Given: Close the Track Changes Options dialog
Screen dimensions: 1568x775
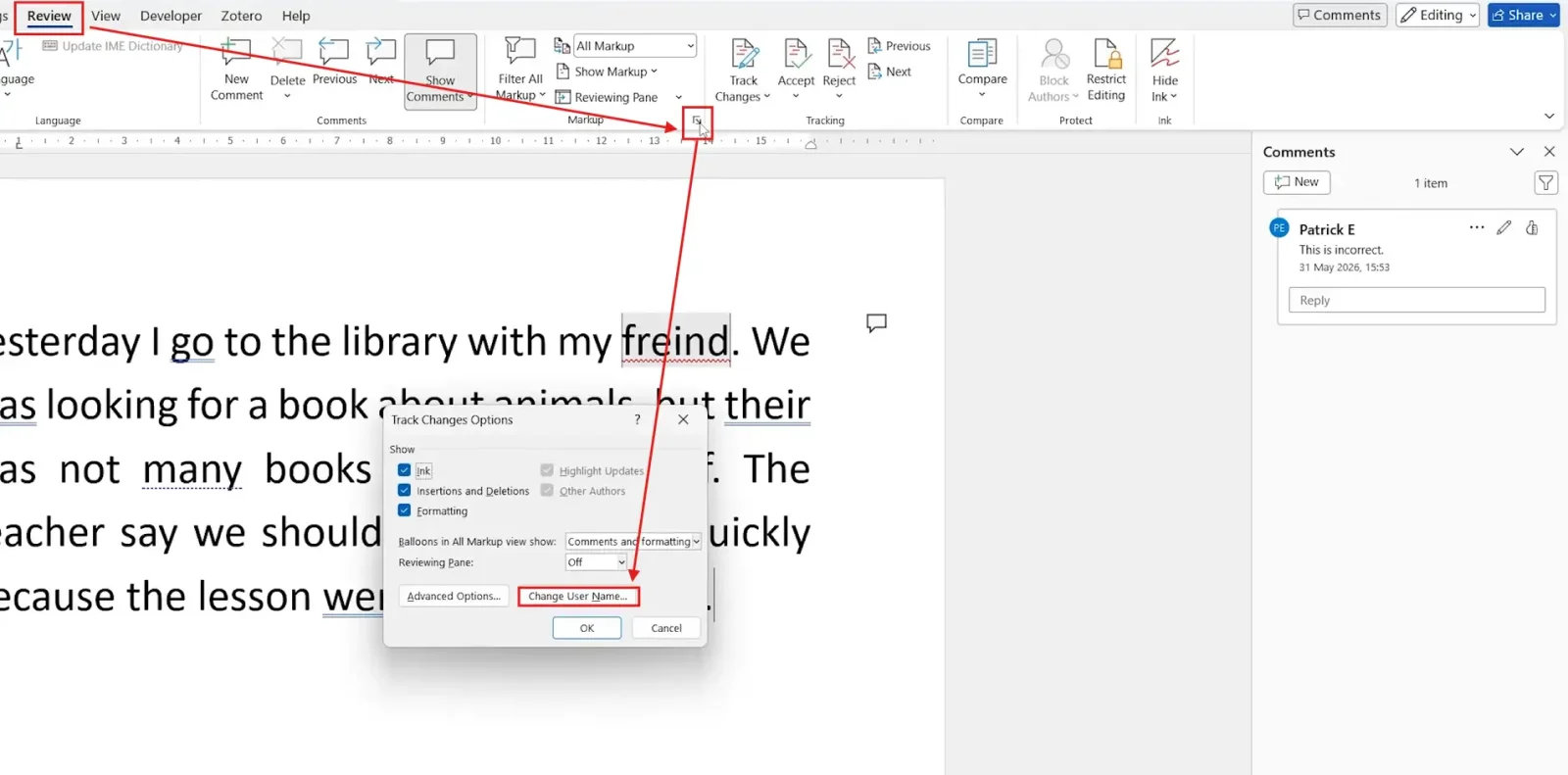Looking at the screenshot, I should pos(683,419).
